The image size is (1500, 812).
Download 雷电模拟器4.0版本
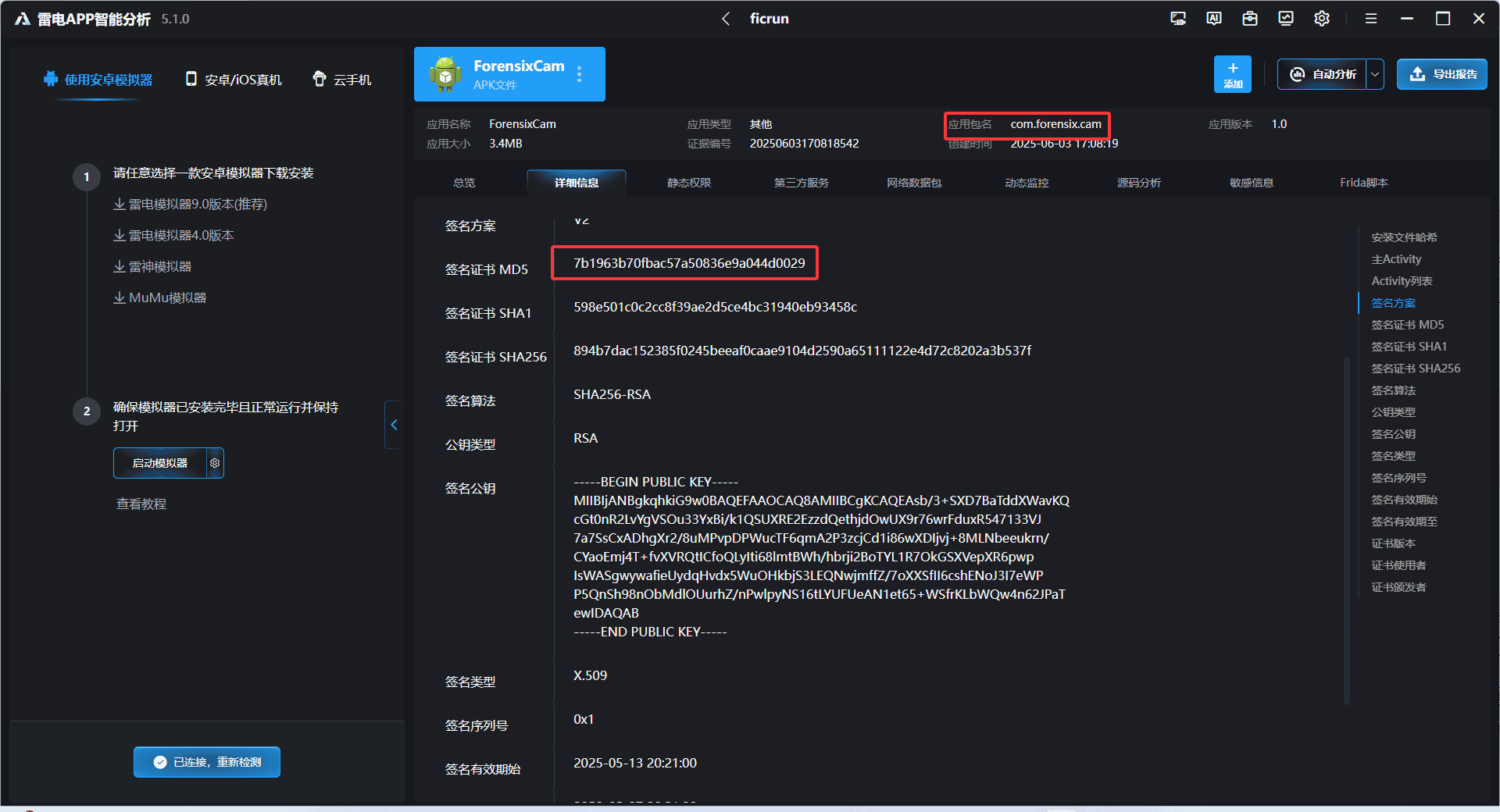point(173,236)
